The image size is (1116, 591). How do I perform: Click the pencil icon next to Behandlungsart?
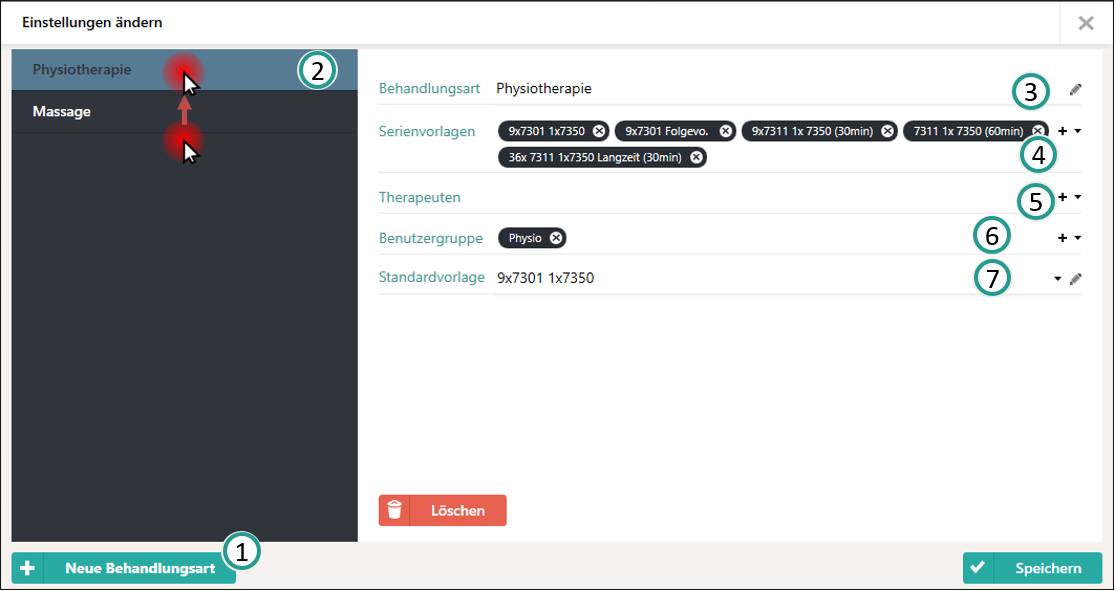click(x=1075, y=89)
